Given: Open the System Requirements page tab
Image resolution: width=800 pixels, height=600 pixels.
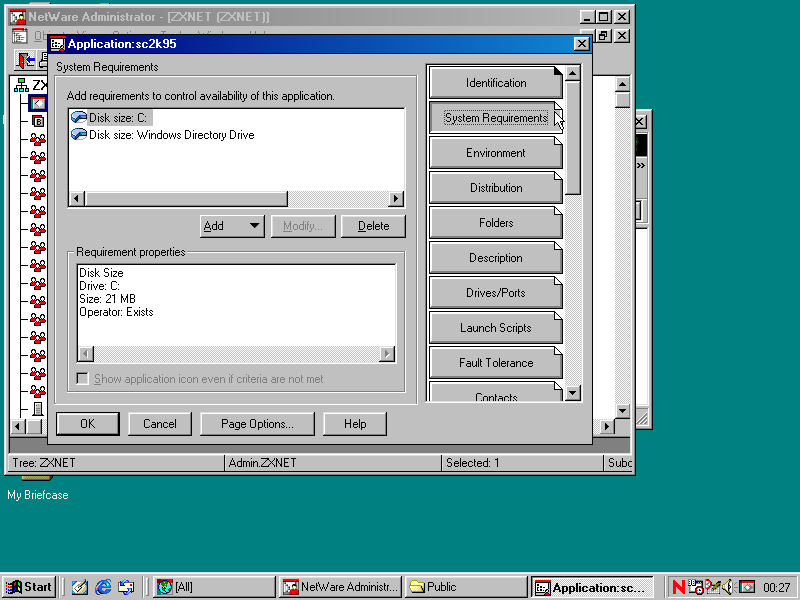Looking at the screenshot, I should point(496,118).
